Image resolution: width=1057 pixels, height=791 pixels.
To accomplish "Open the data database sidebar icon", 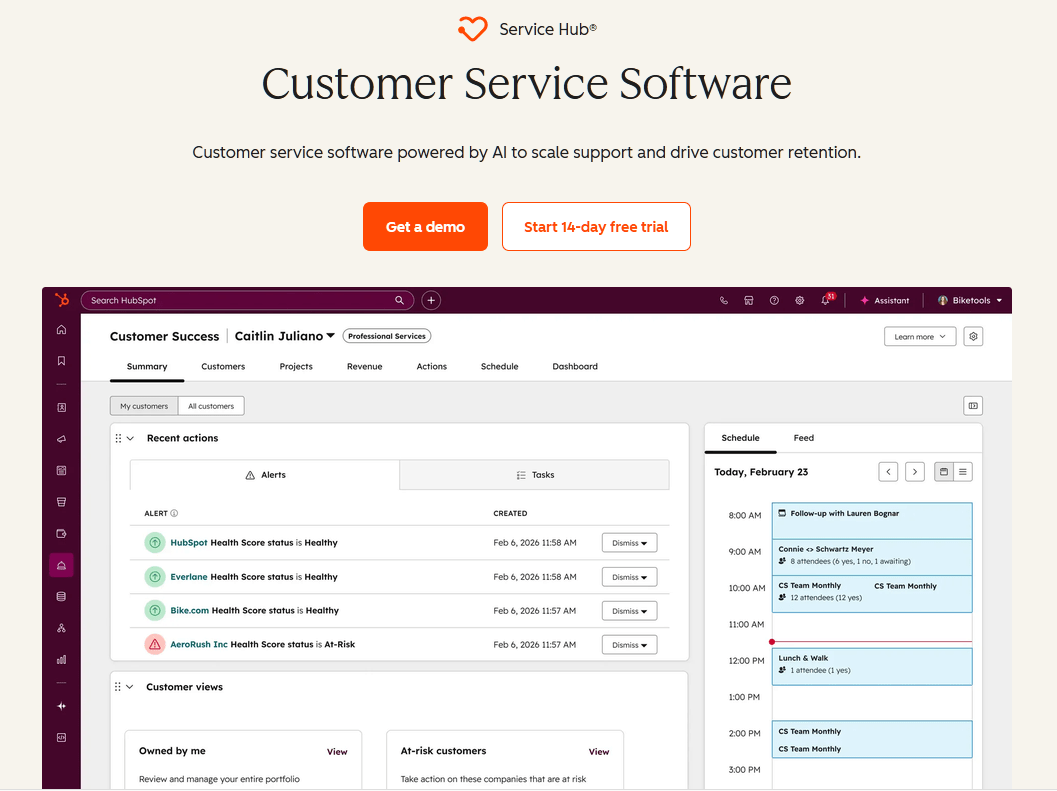I will (x=61, y=596).
